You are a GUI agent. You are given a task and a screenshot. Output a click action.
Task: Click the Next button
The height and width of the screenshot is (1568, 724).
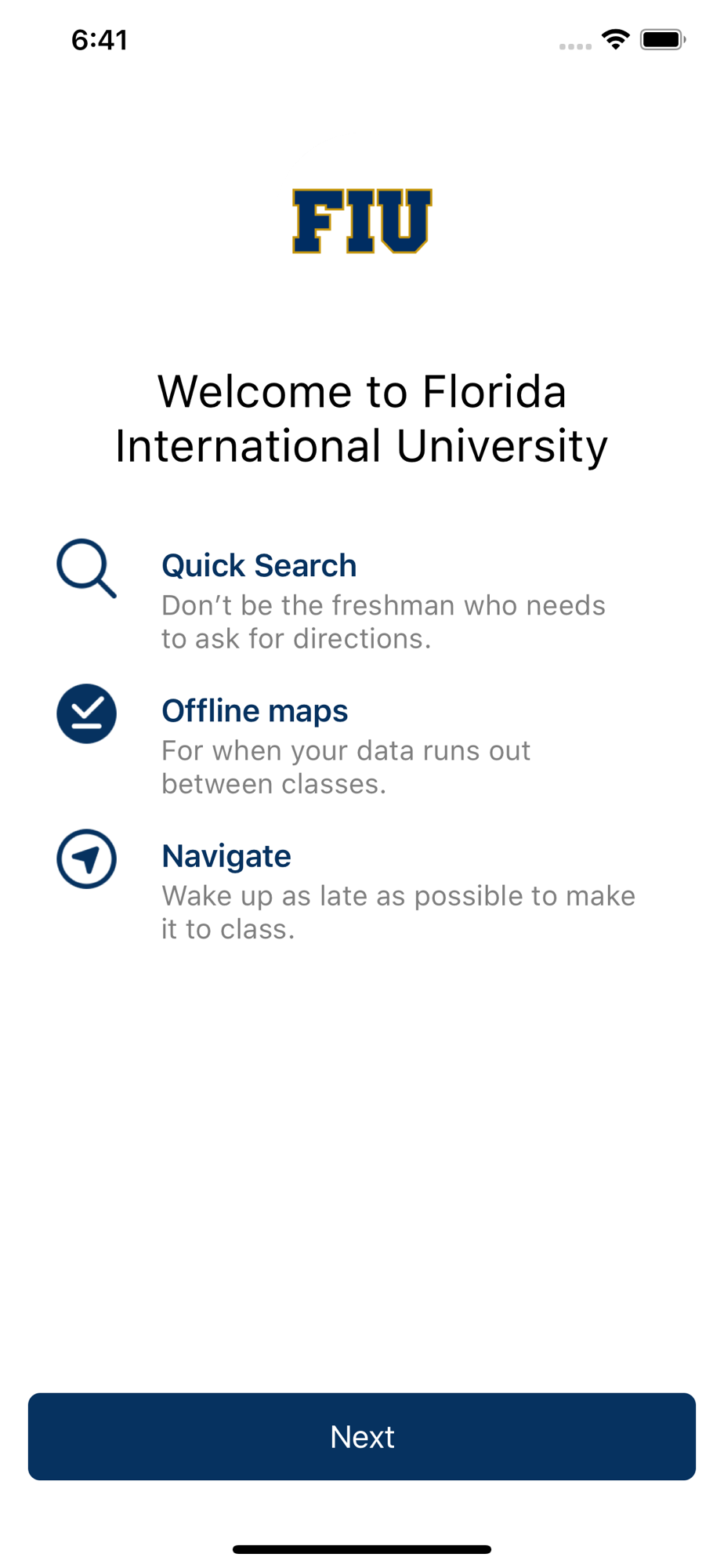362,1436
